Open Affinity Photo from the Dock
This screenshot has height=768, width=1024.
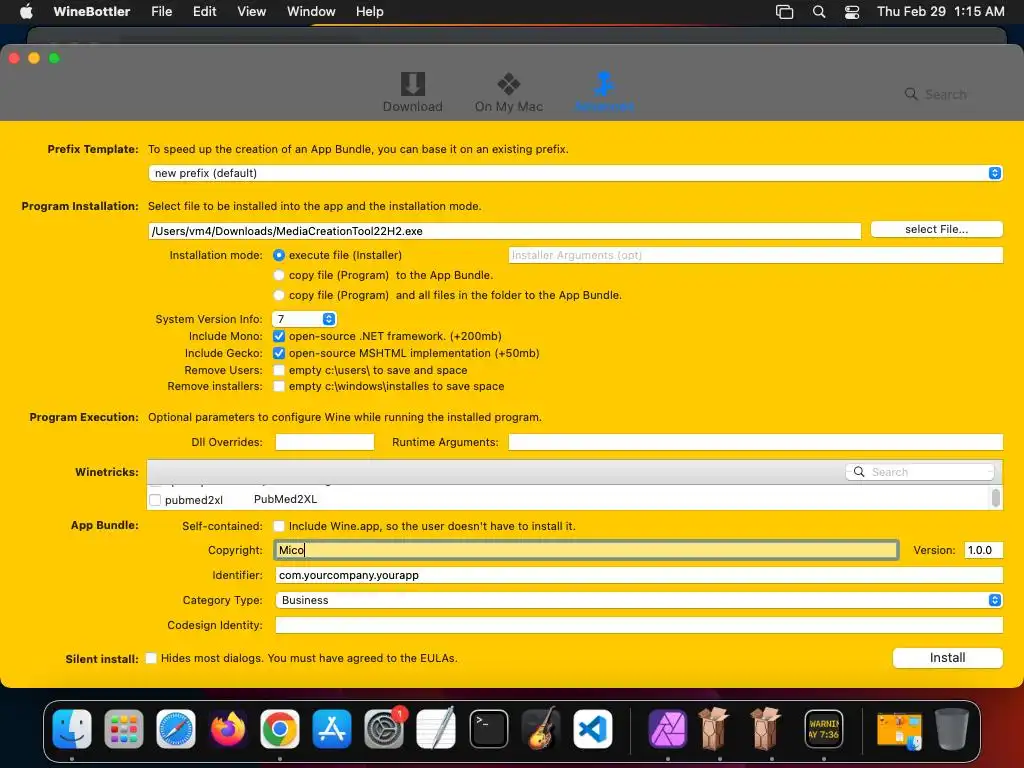click(667, 729)
